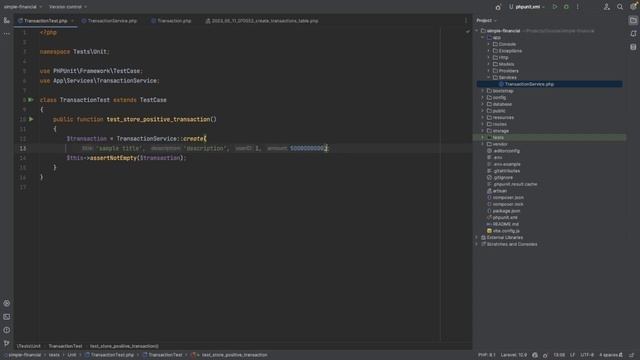This screenshot has height=360, width=640.
Task: Switch to Transaction.php tab
Action: click(171, 21)
